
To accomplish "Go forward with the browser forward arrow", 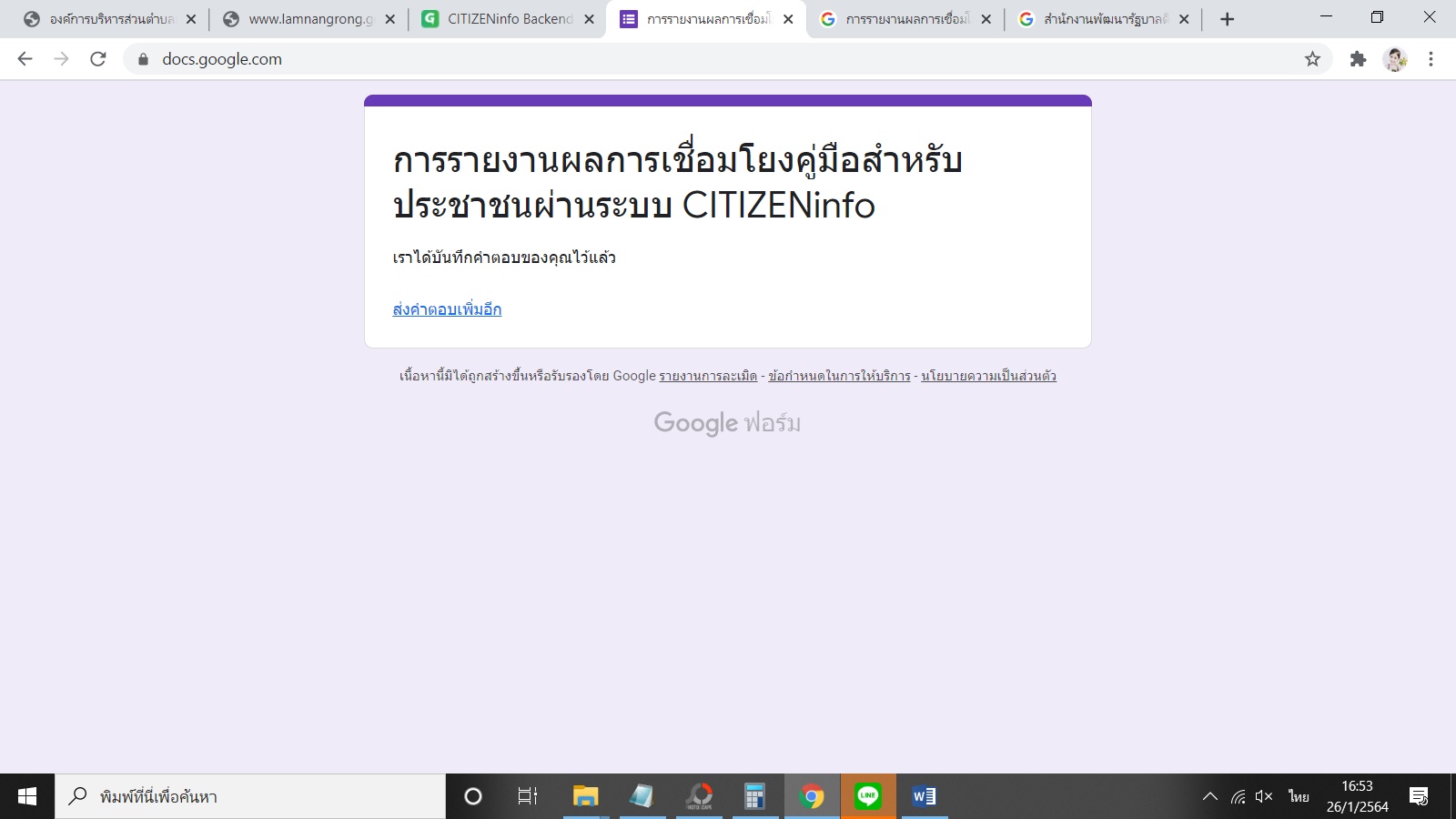I will [x=61, y=59].
